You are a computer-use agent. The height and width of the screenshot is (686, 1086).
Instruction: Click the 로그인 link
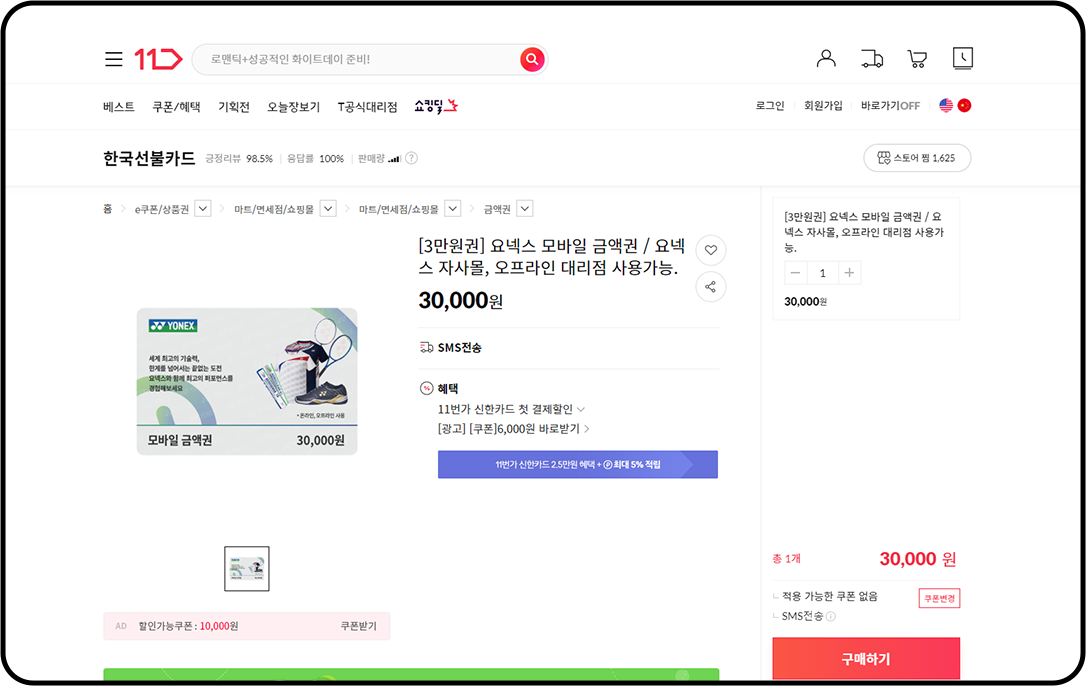click(x=769, y=105)
